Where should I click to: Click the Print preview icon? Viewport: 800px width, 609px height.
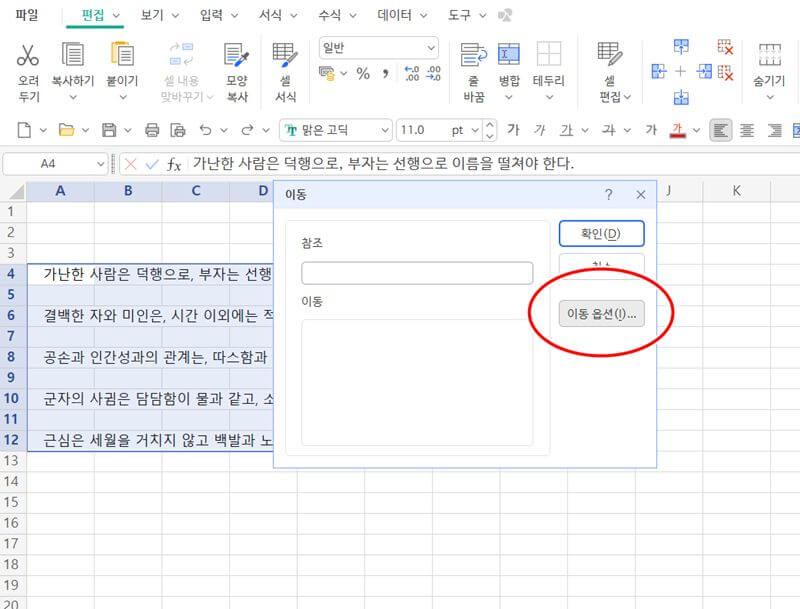point(178,130)
